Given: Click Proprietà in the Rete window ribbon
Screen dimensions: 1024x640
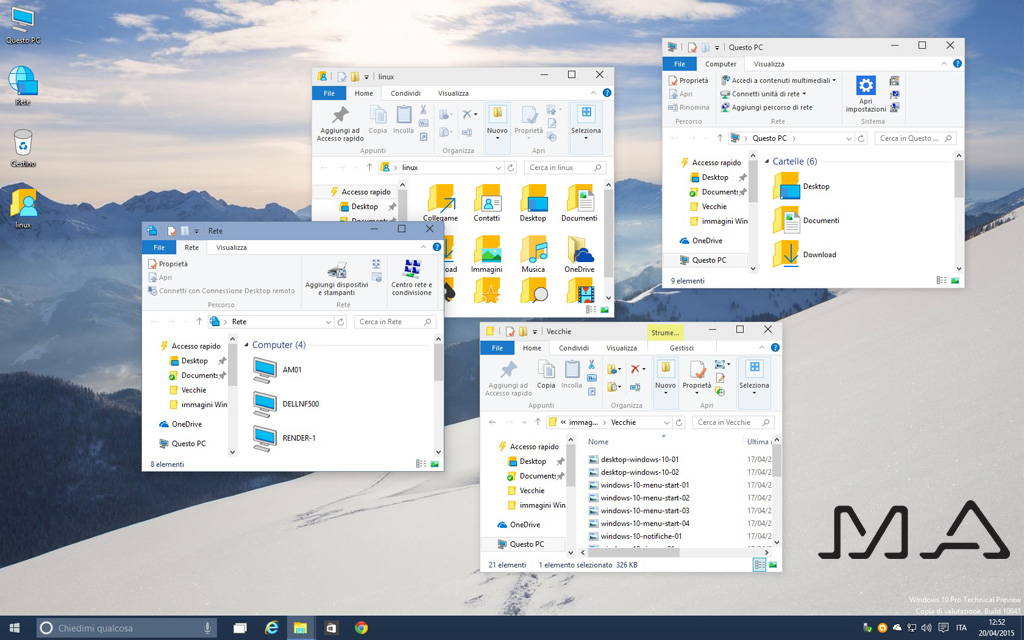Looking at the screenshot, I should [x=168, y=264].
